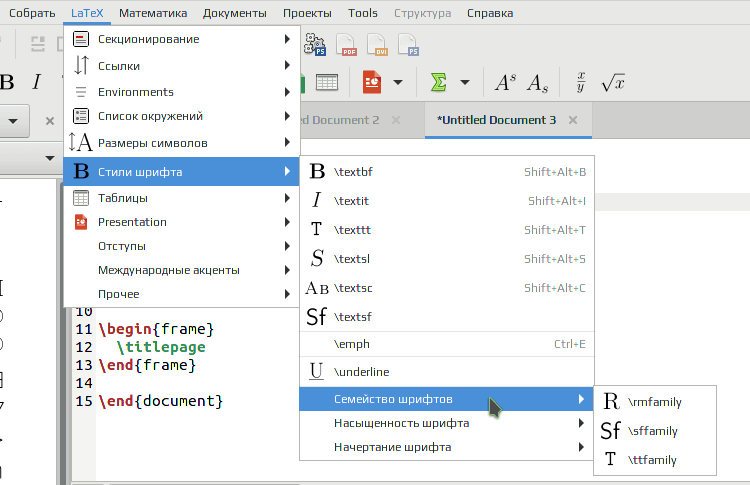Insert subscript with the A_s icon
Viewport: 750px width, 485px height.
[538, 83]
